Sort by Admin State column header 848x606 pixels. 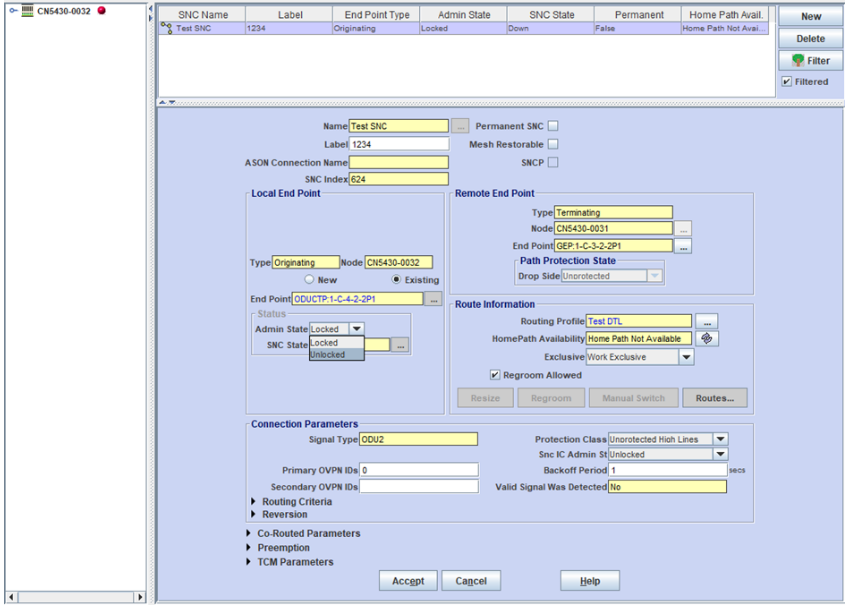pos(463,15)
